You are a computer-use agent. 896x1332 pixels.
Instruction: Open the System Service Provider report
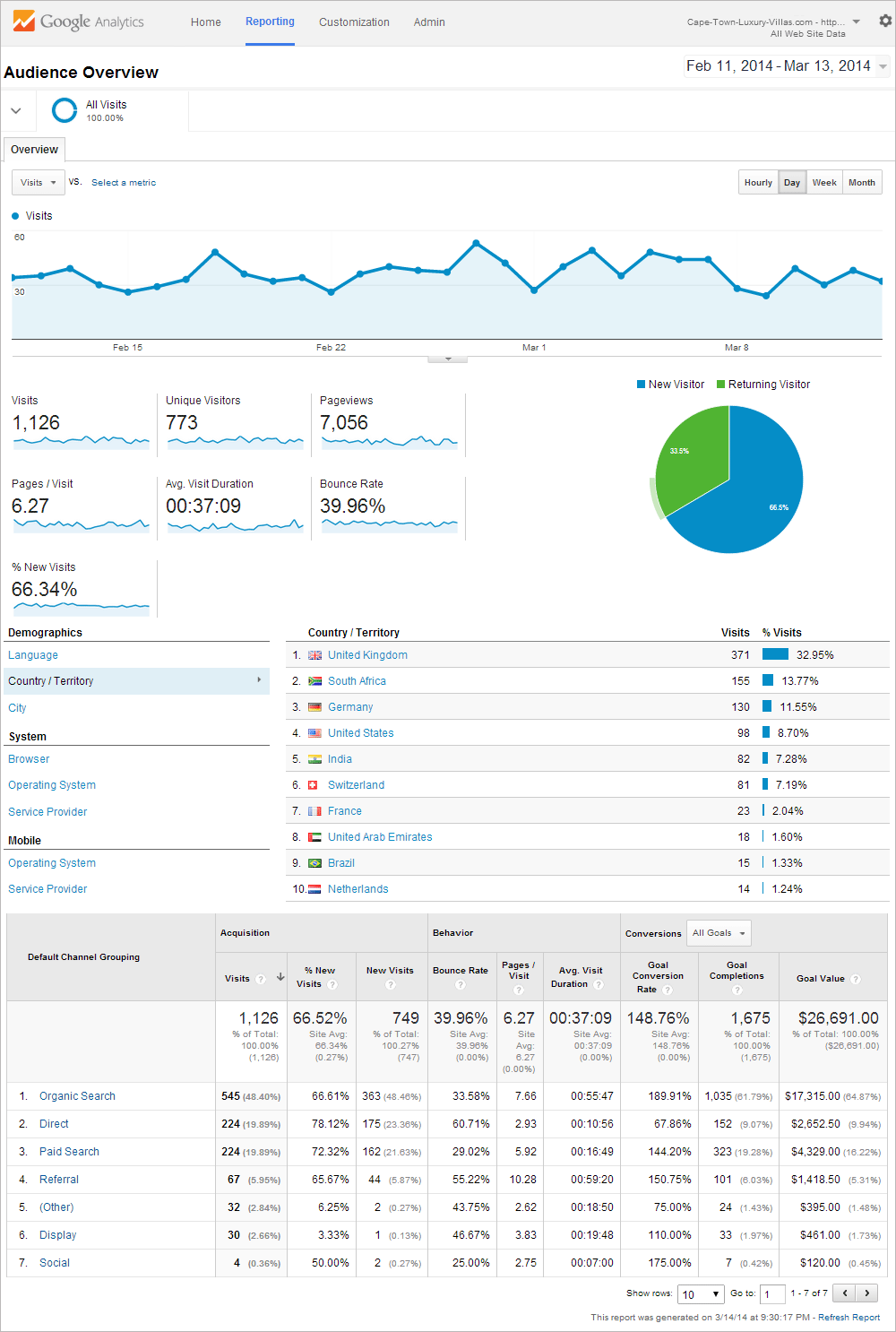coord(47,812)
